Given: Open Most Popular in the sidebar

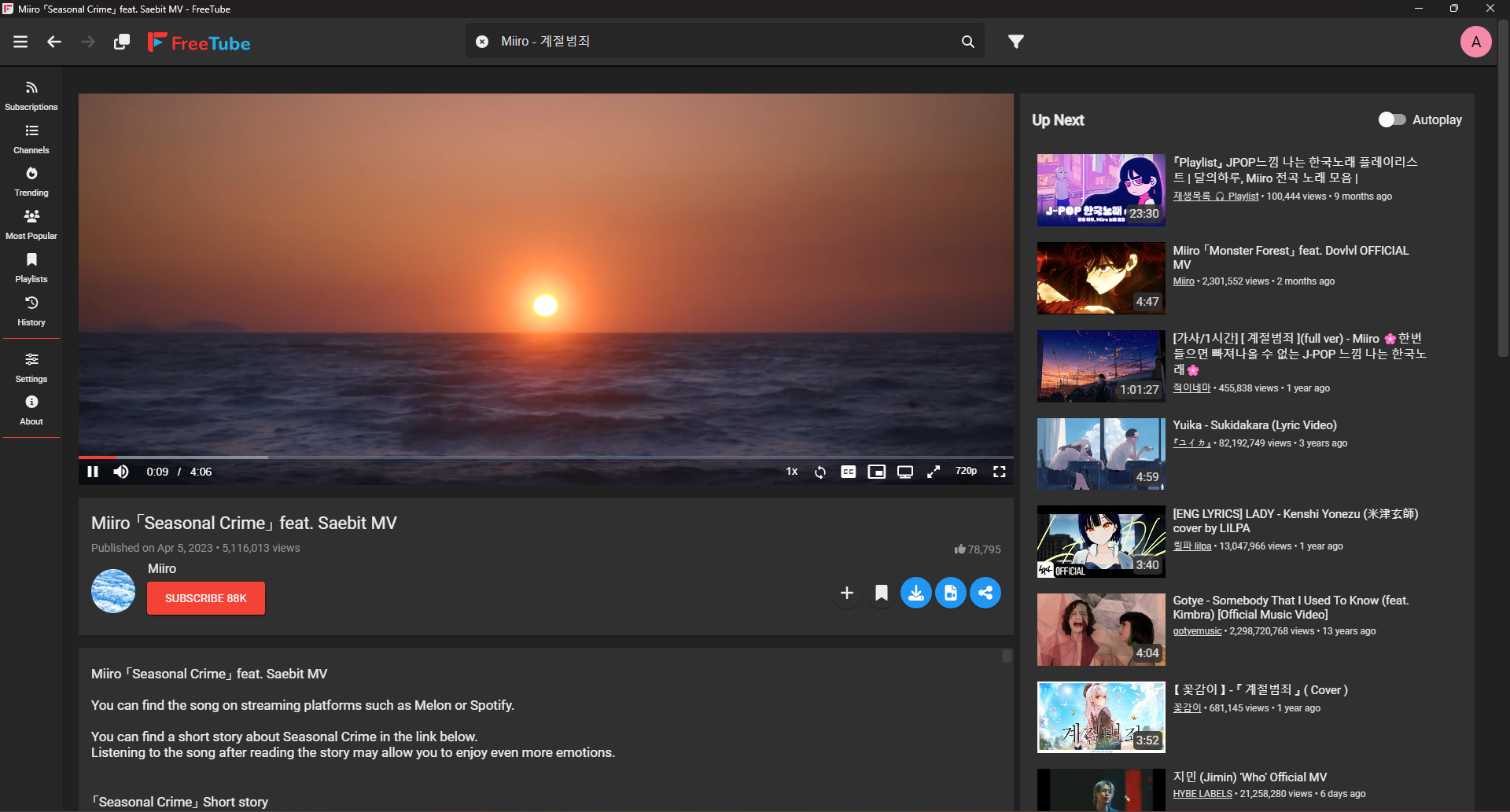Looking at the screenshot, I should point(31,225).
